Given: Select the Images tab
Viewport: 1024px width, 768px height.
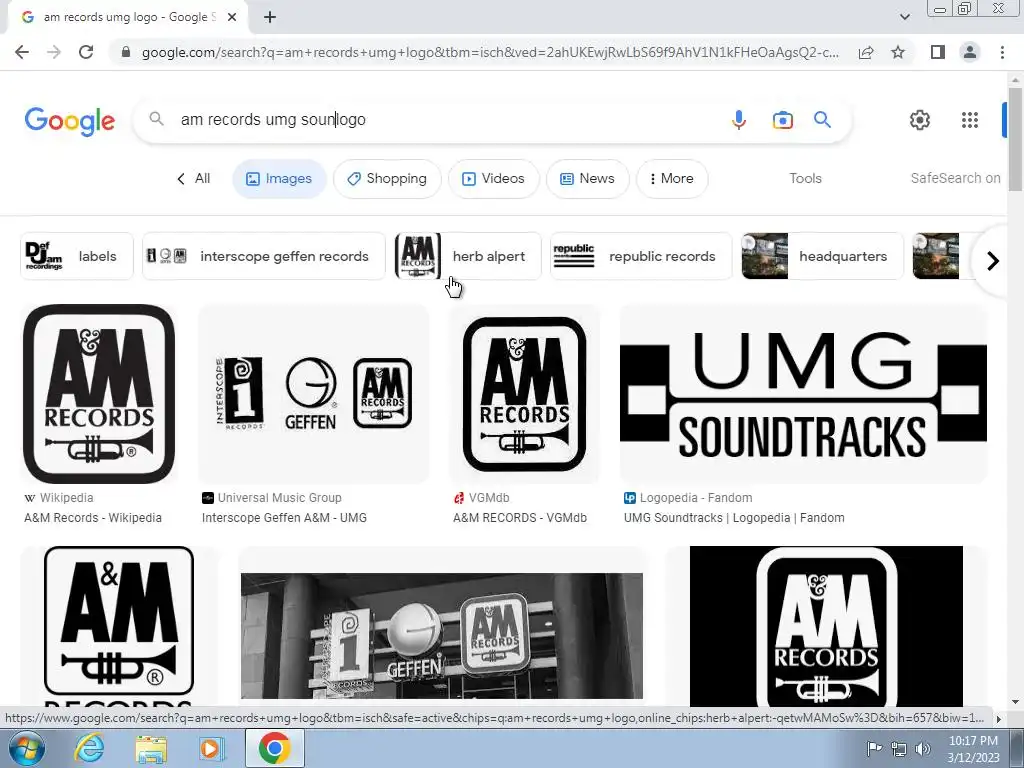Looking at the screenshot, I should pyautogui.click(x=280, y=178).
